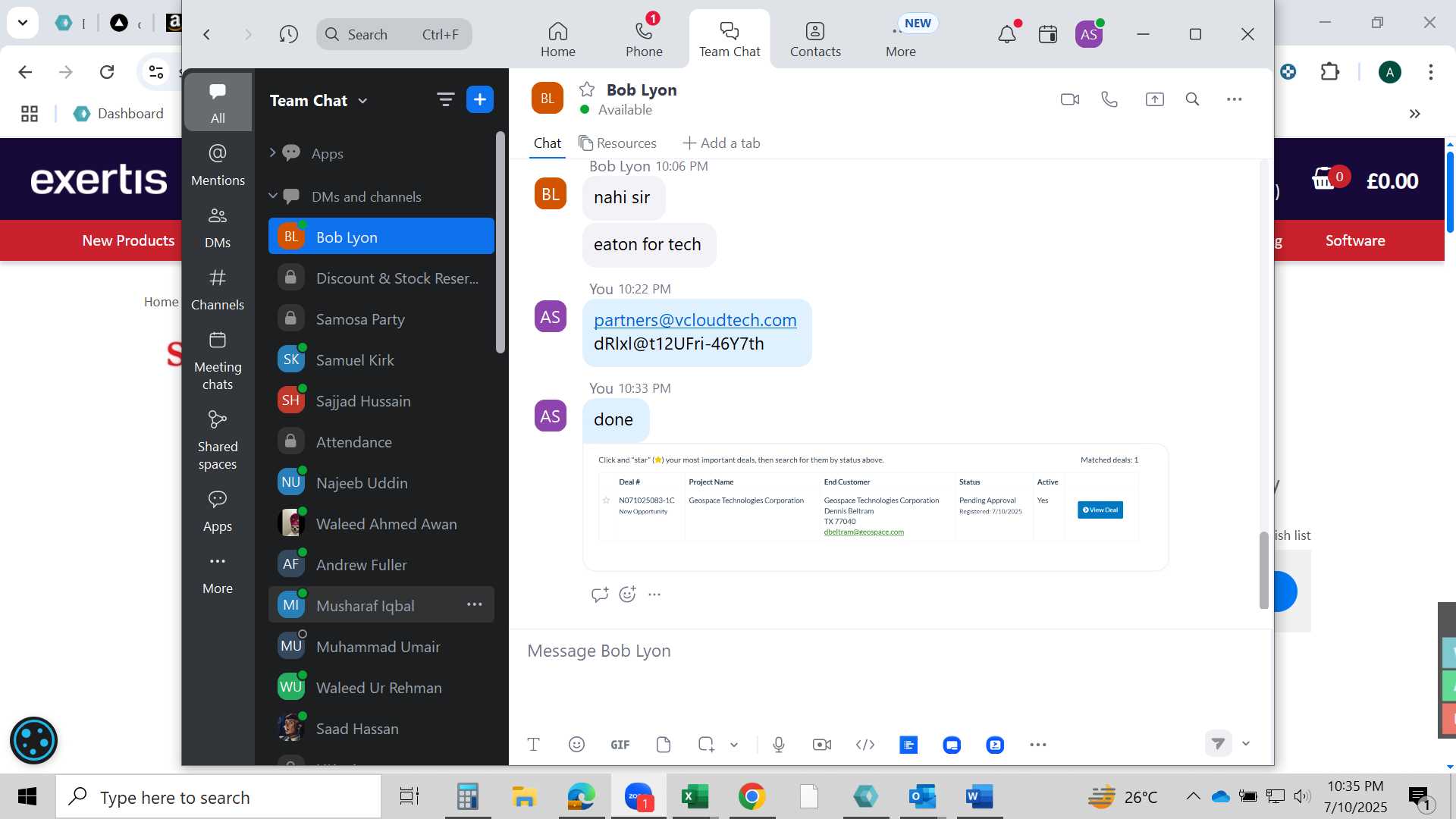Open chat with Samuel Kirk

point(381,360)
